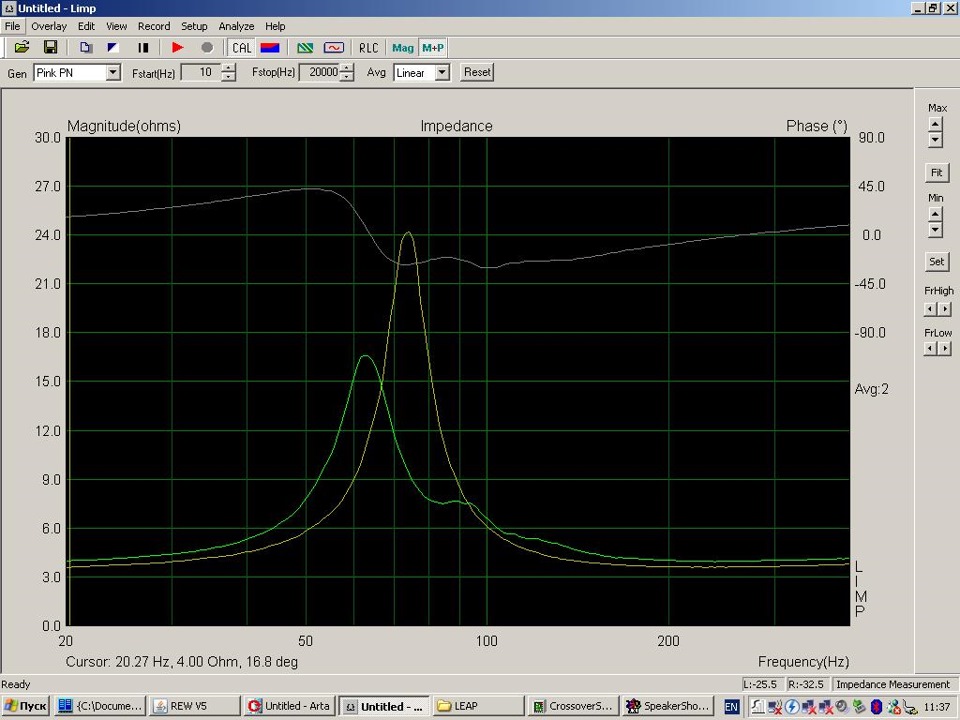Click the CAL calibration toolbar button
960x720 pixels.
click(242, 47)
